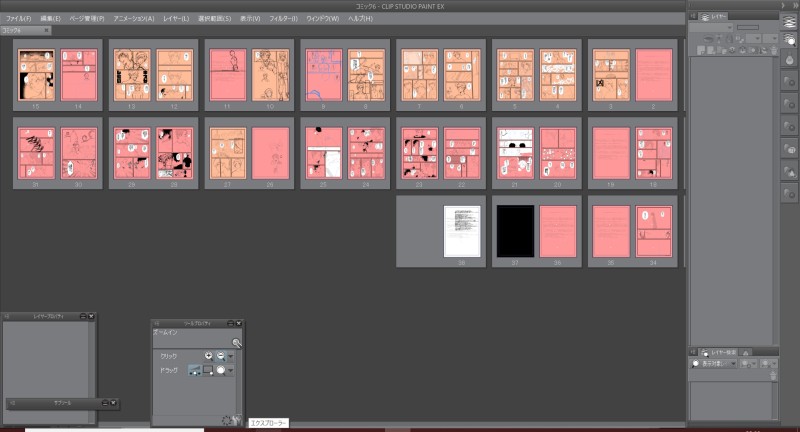
Task: Open the ファイル(F) menu
Action: click(x=18, y=18)
